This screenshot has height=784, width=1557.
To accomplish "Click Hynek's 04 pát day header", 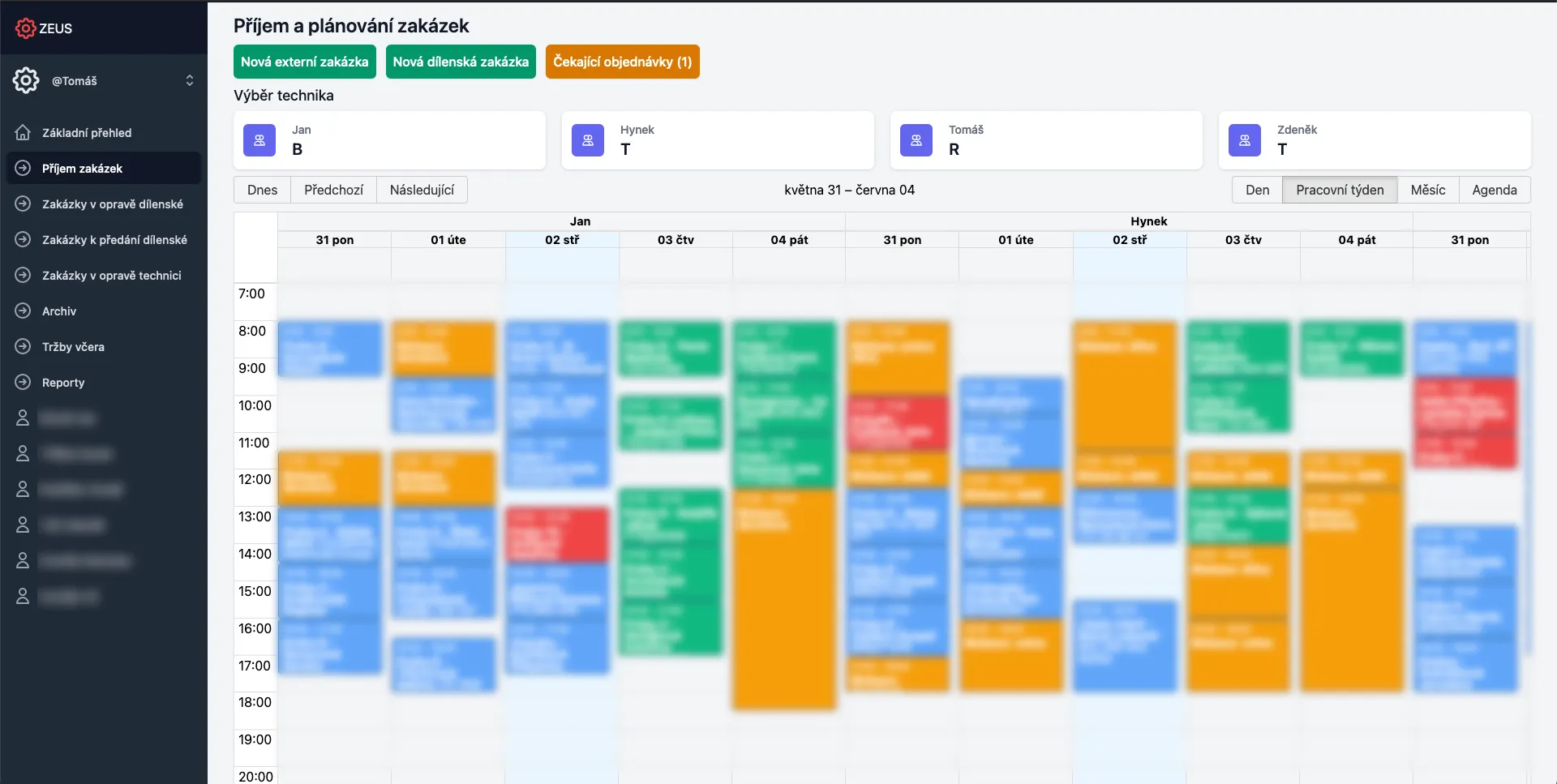I will coord(1357,240).
